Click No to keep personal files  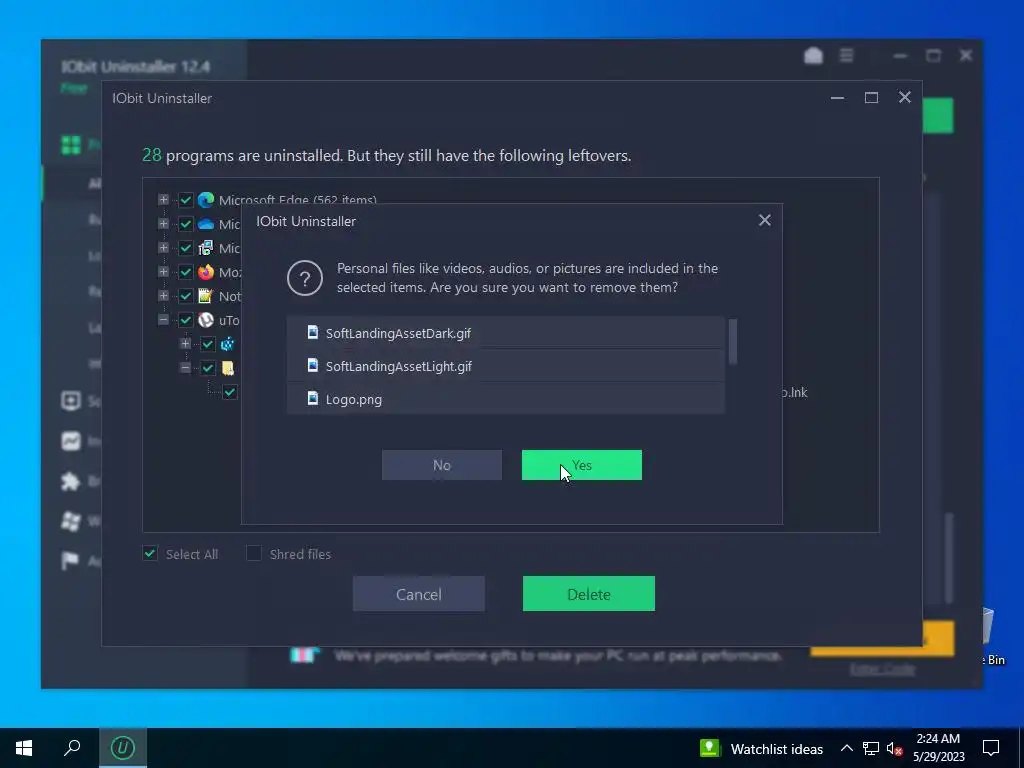[x=441, y=465]
